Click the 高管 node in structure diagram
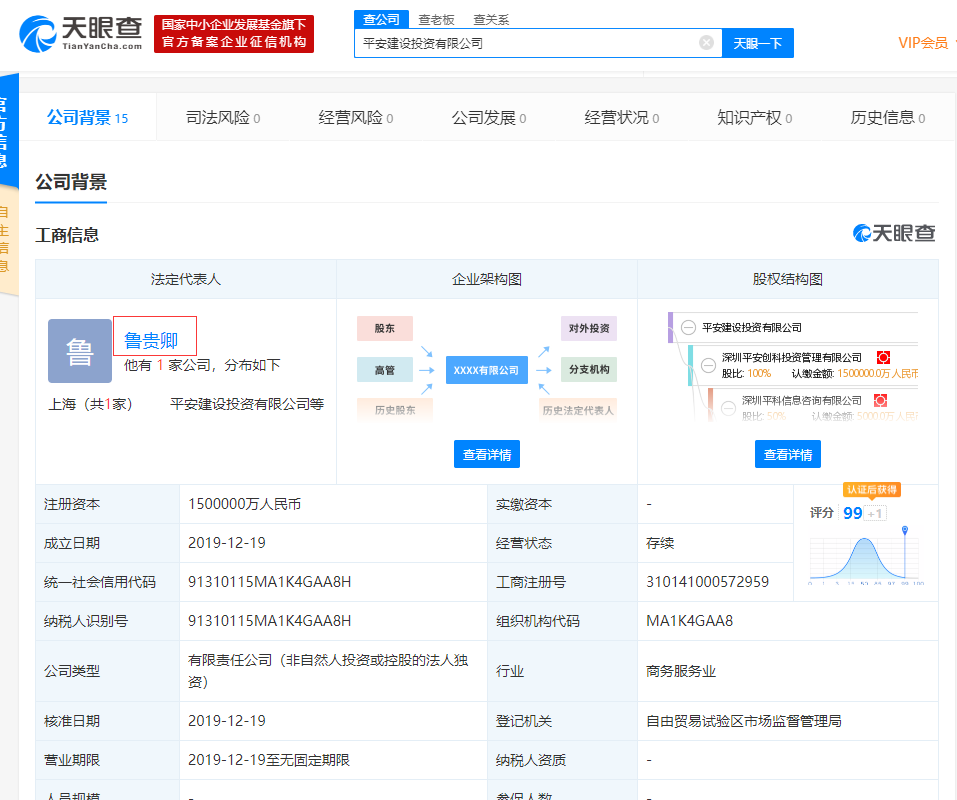957x800 pixels. 385,370
